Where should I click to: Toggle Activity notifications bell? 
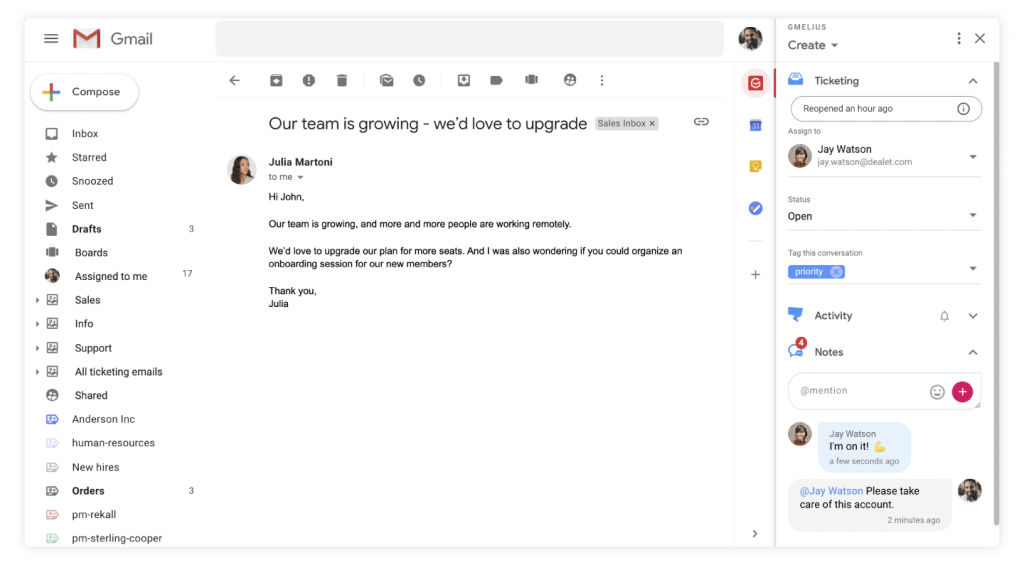click(x=944, y=316)
